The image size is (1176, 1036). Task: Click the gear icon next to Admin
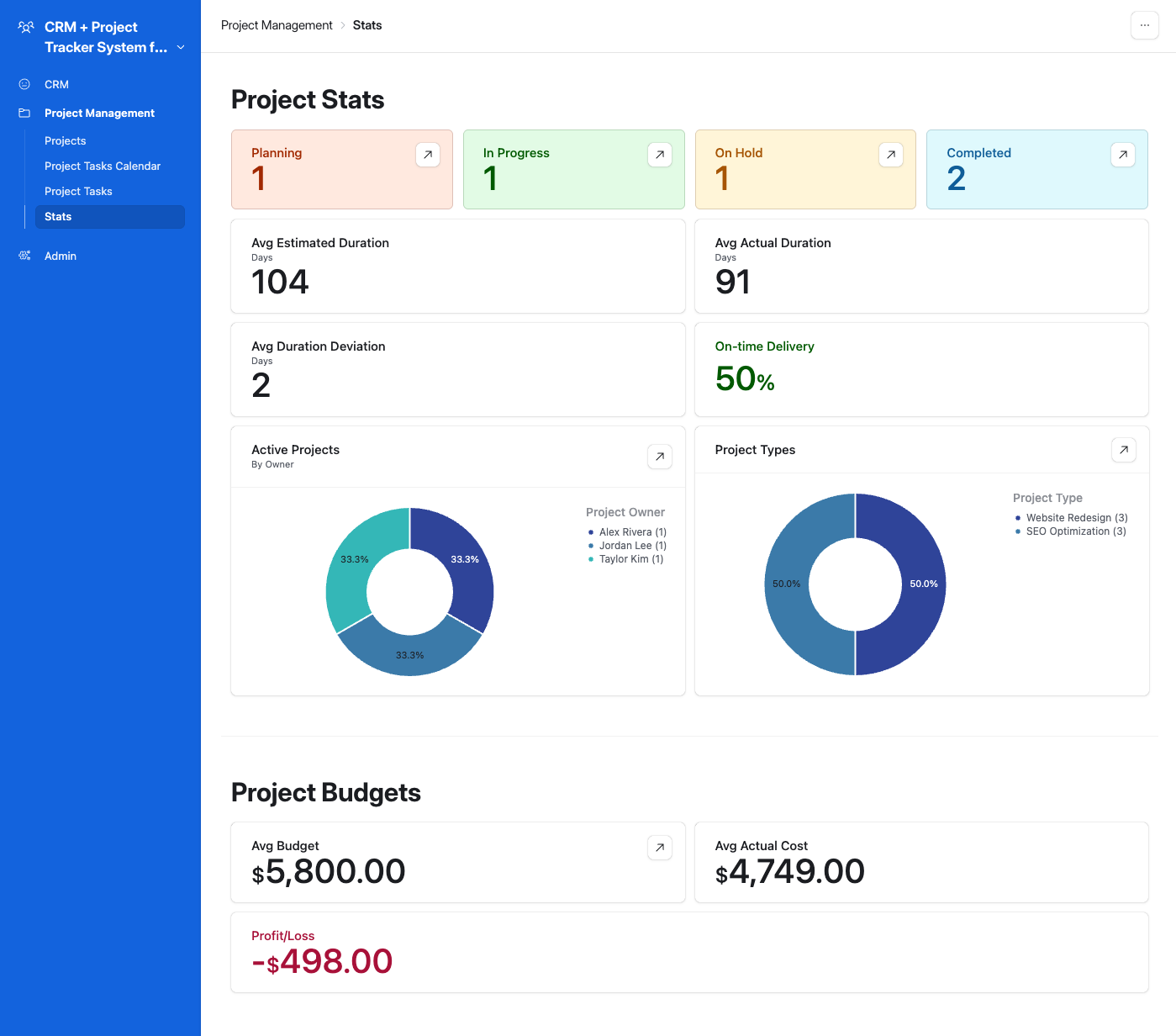click(24, 256)
